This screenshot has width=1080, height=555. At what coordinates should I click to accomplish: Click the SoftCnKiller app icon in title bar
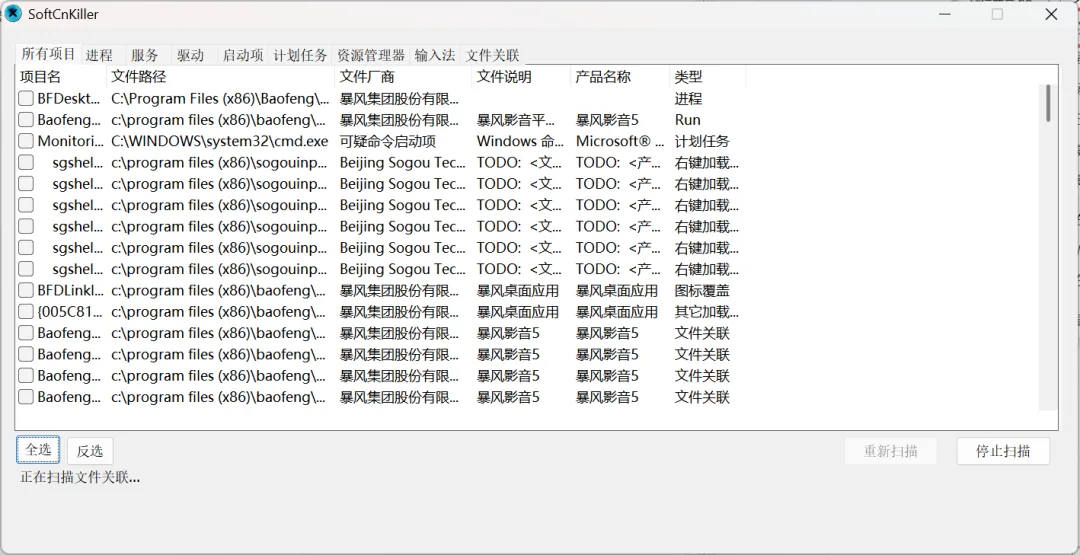point(13,14)
